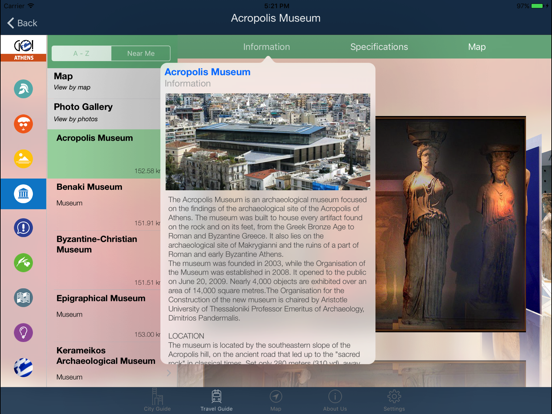Switch to the Information tab
This screenshot has height=414, width=552.
point(266,47)
